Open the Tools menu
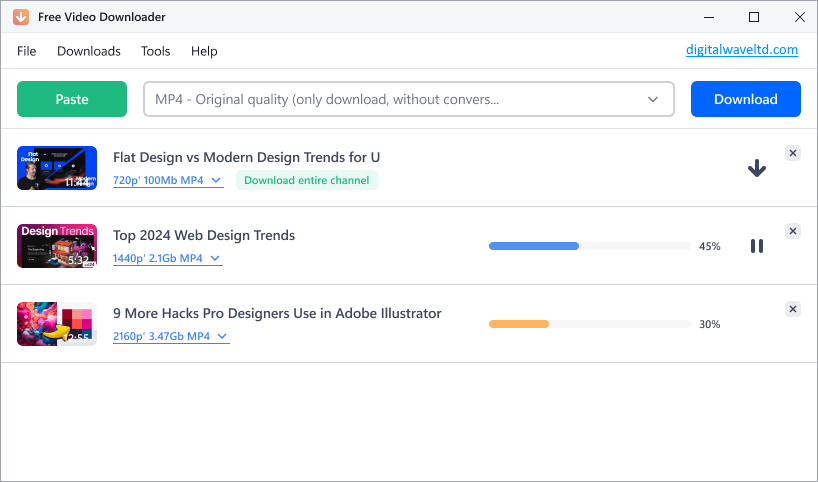Screen dimensions: 818x482 tap(155, 51)
